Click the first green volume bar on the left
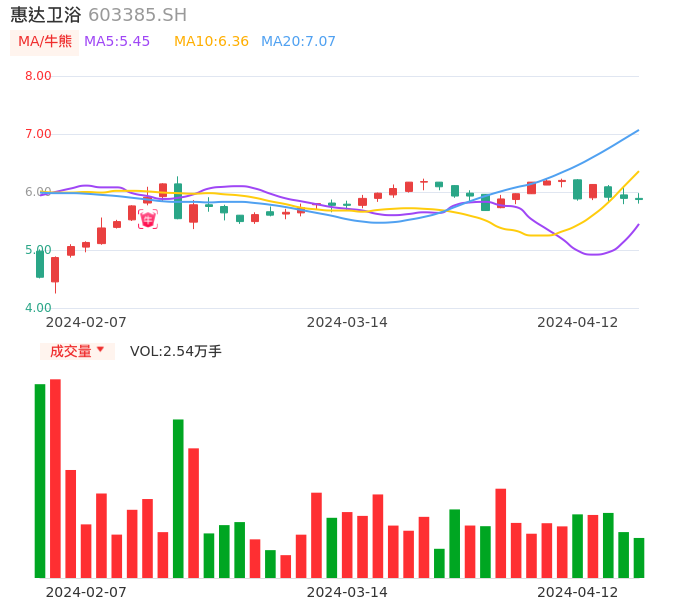 pos(40,480)
